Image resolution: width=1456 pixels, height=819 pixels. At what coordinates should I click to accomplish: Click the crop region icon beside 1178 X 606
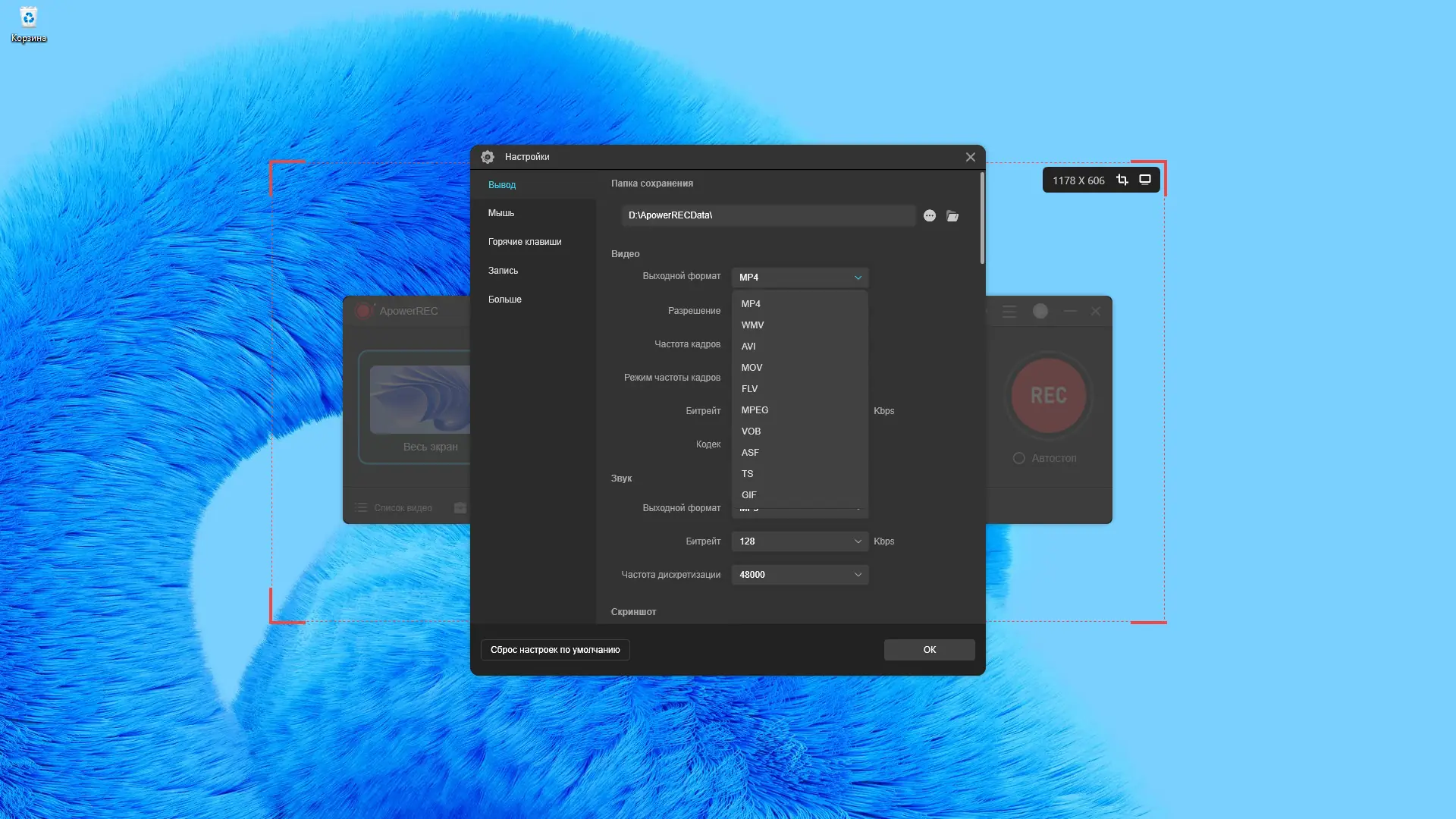point(1122,180)
